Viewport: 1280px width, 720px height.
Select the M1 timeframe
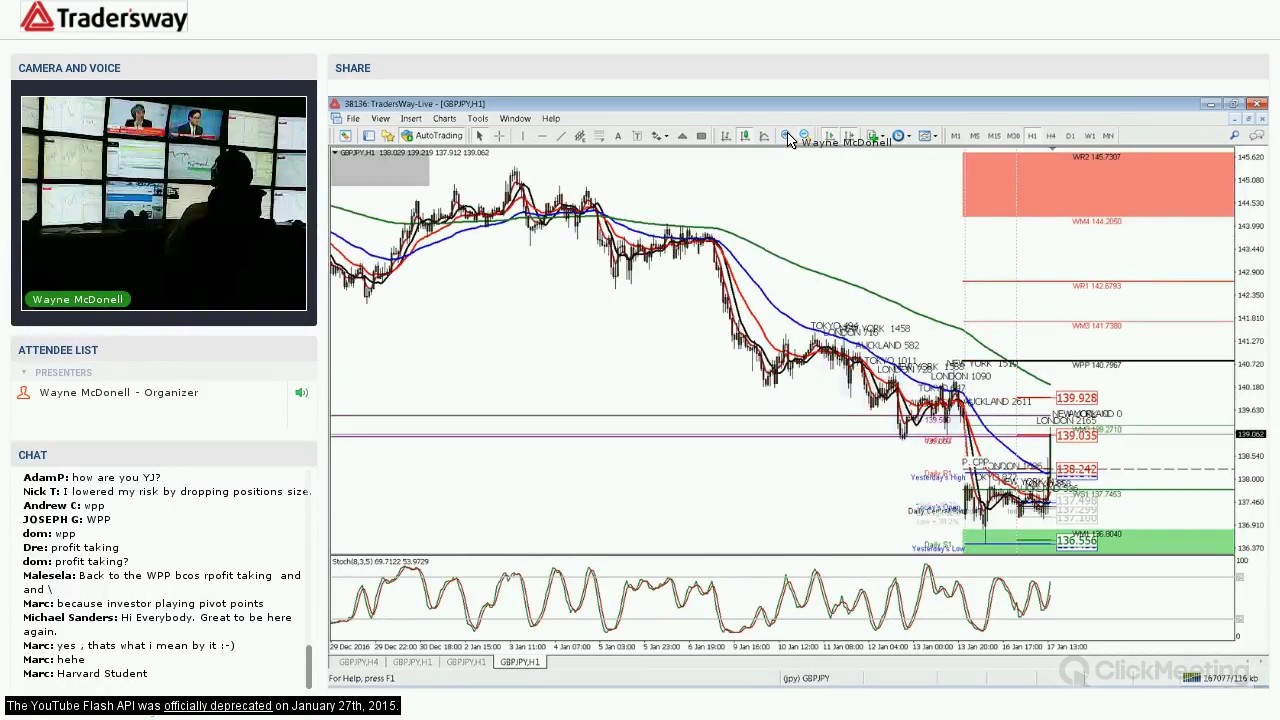coord(955,136)
